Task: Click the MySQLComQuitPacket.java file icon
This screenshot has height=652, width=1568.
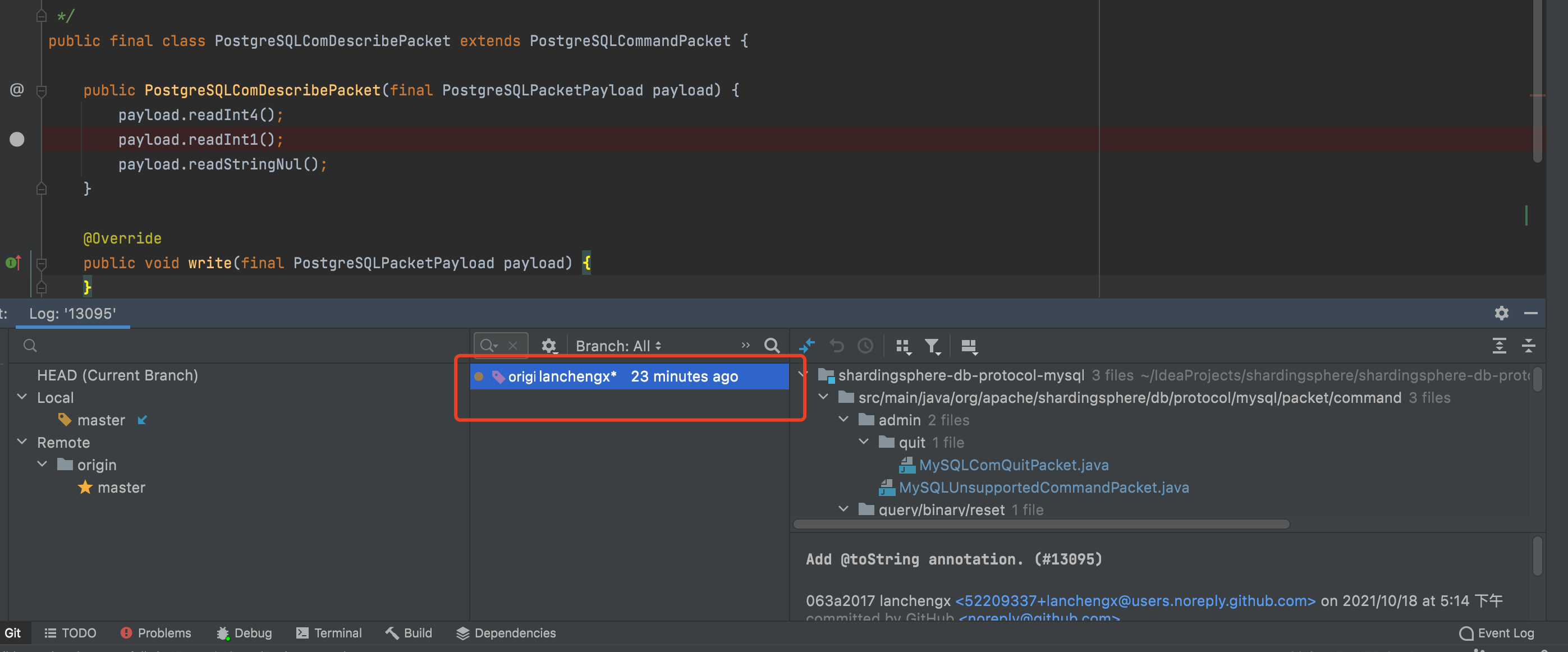Action: pos(907,465)
